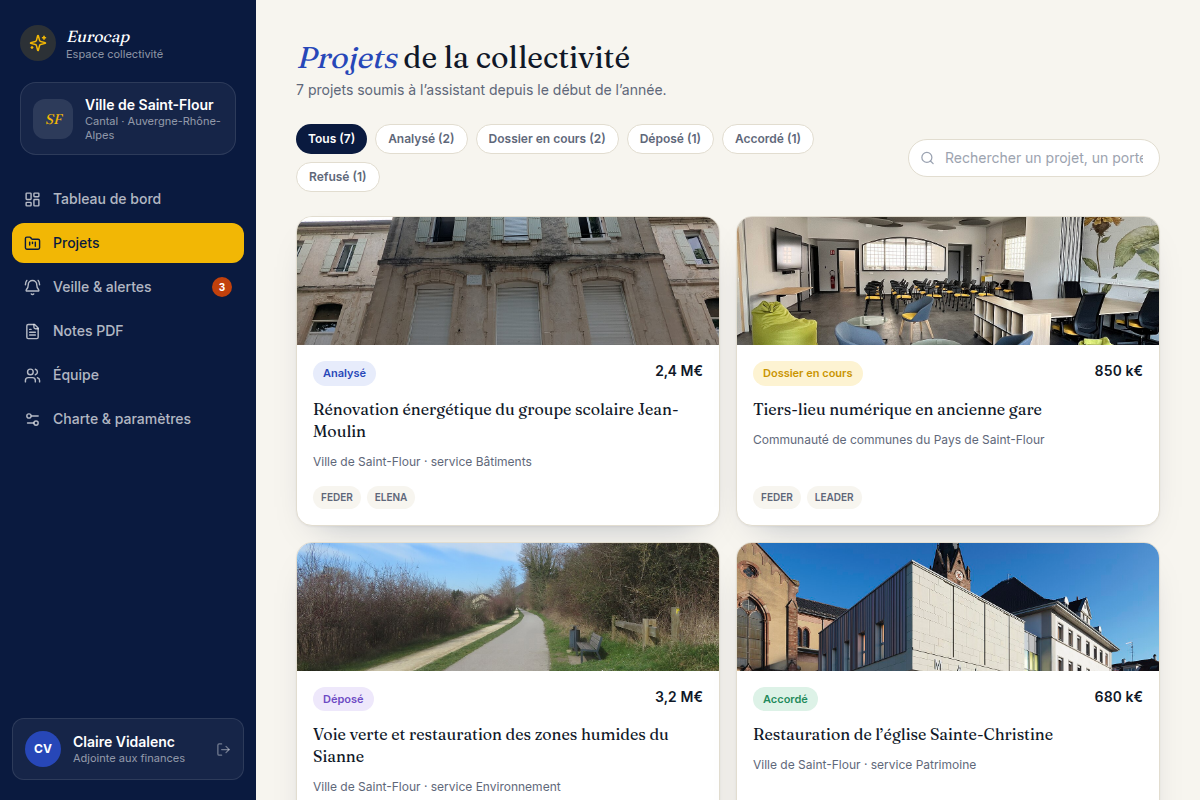
Task: Click FEDER tag on Jean-Moulin project
Action: coord(337,497)
